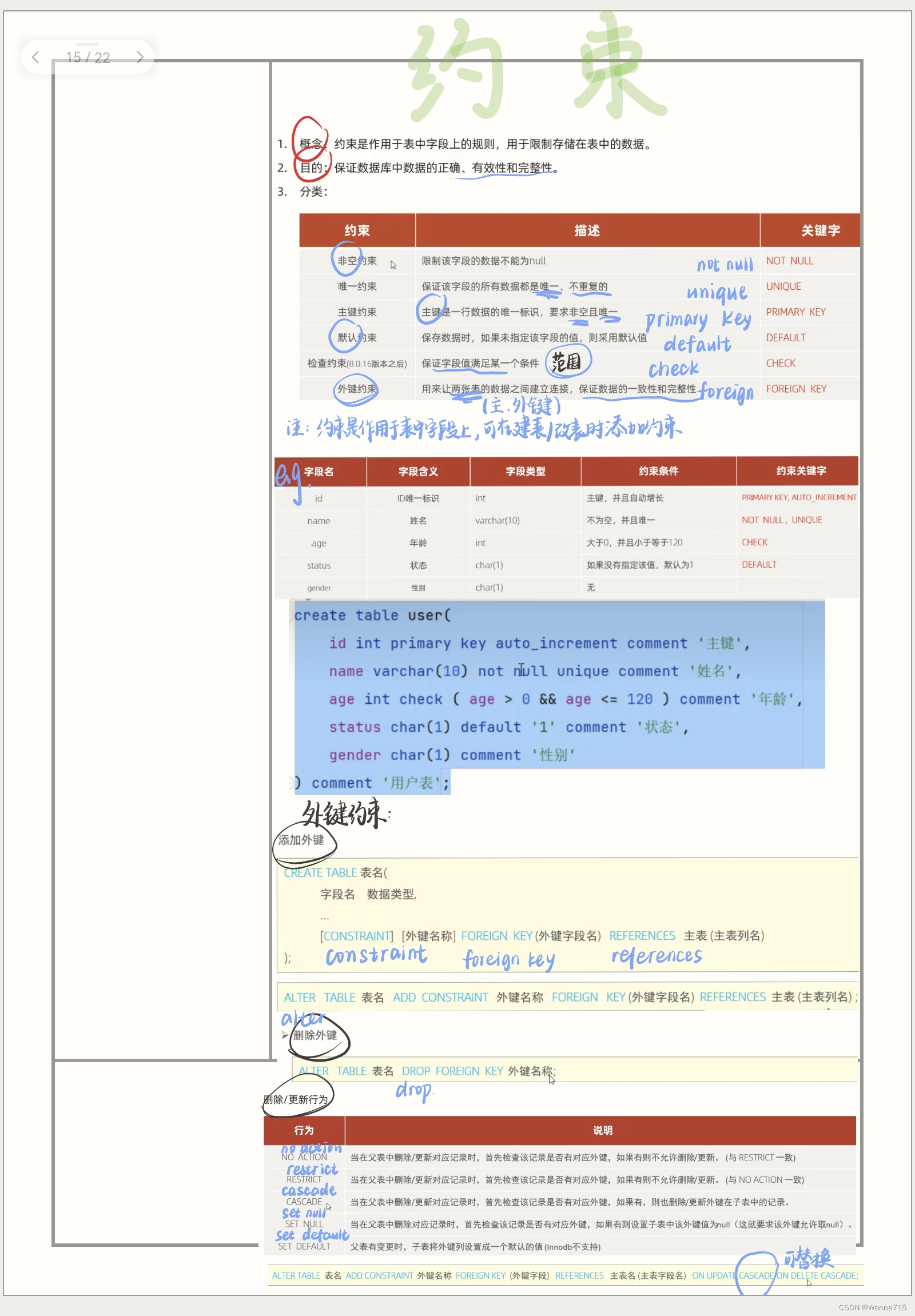This screenshot has height=1316, width=915.
Task: Select the 主键约束 cell
Action: click(357, 312)
